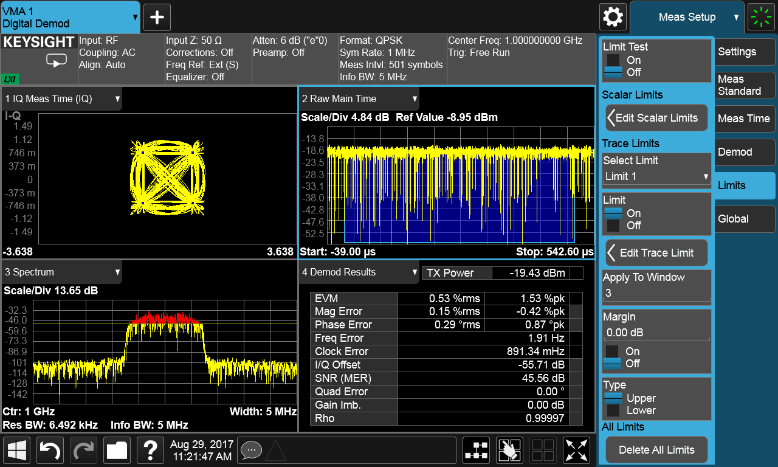
Task: Open the file folder icon
Action: pyautogui.click(x=116, y=449)
